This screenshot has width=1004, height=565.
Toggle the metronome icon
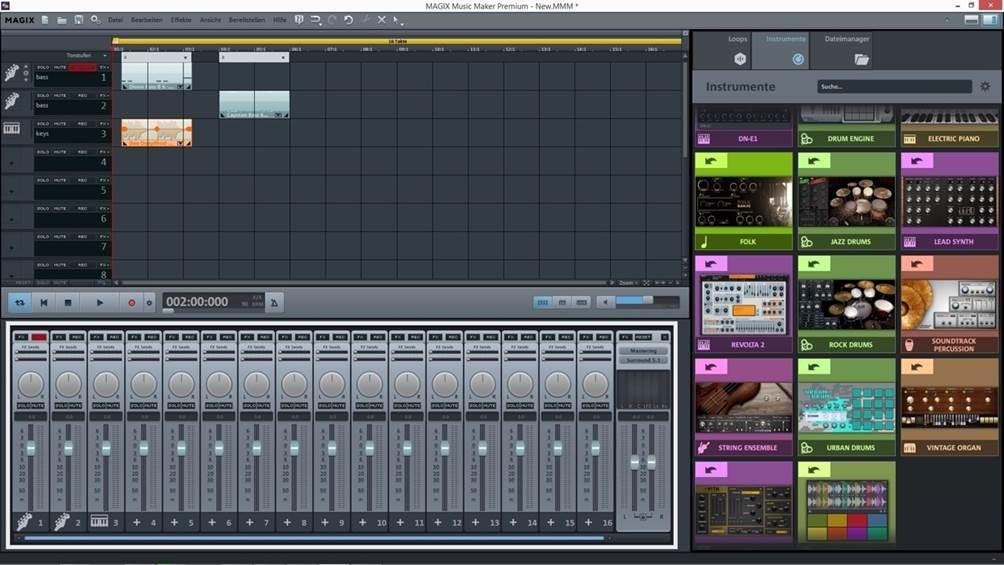point(274,302)
